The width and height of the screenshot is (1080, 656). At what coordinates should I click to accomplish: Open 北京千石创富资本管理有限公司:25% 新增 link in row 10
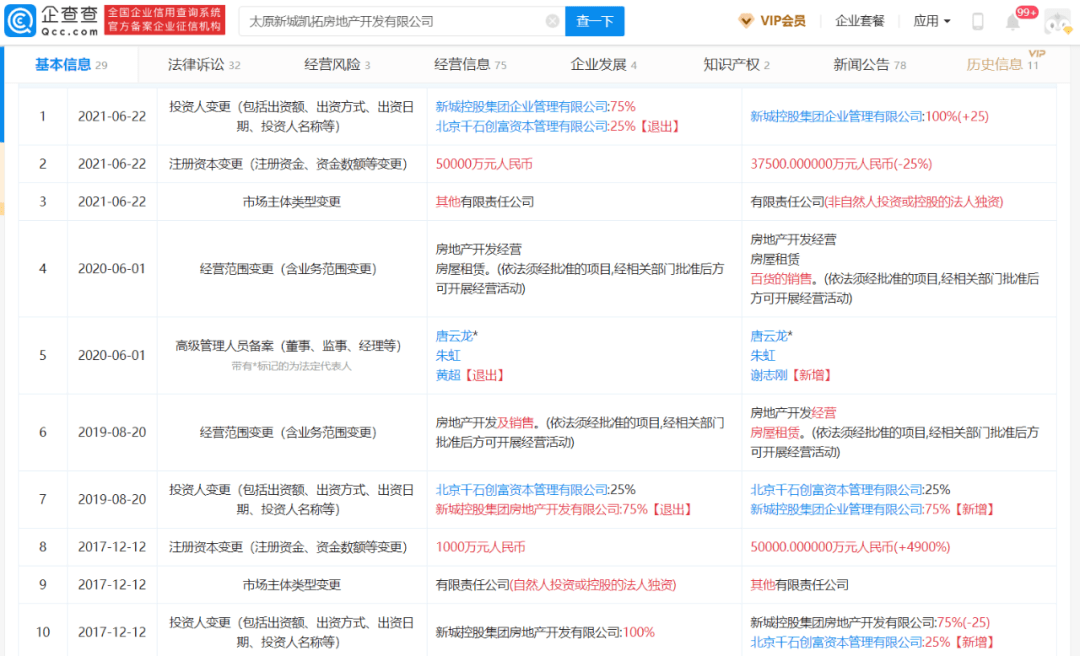coord(873,642)
